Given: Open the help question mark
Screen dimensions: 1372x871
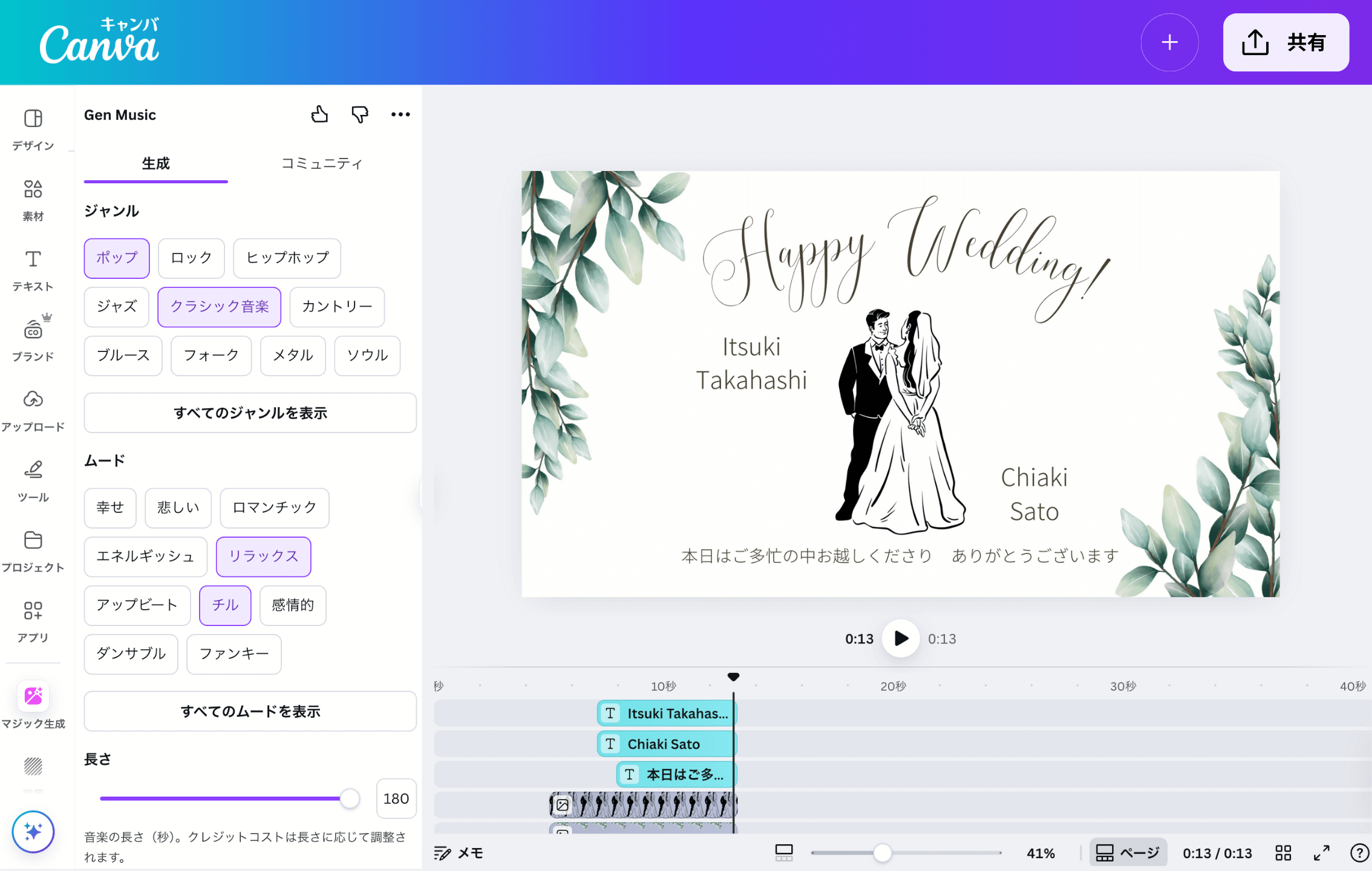Looking at the screenshot, I should coord(1359,853).
